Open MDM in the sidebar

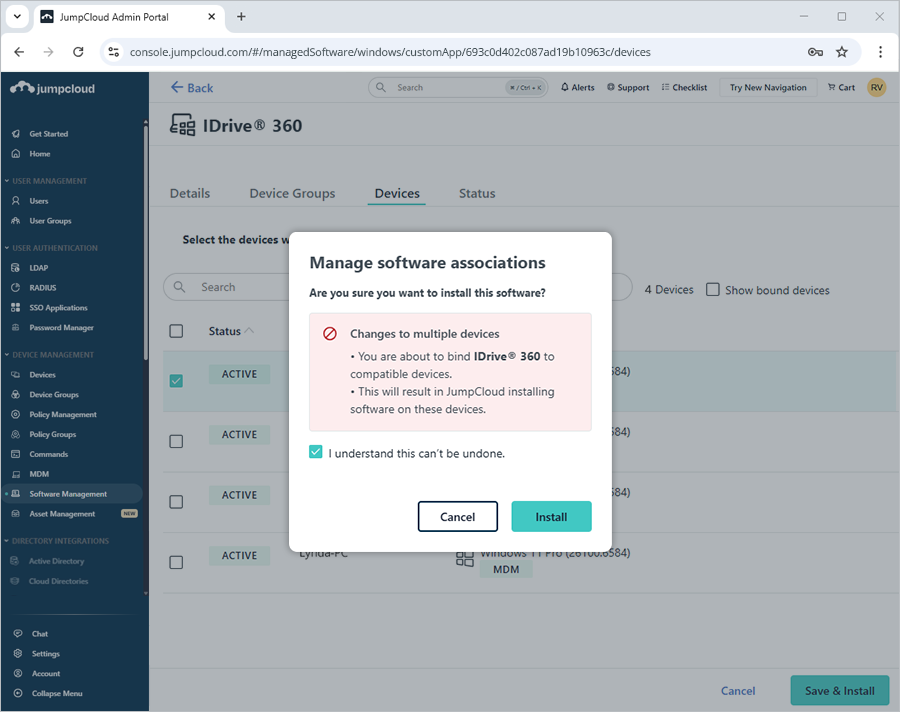(x=39, y=474)
